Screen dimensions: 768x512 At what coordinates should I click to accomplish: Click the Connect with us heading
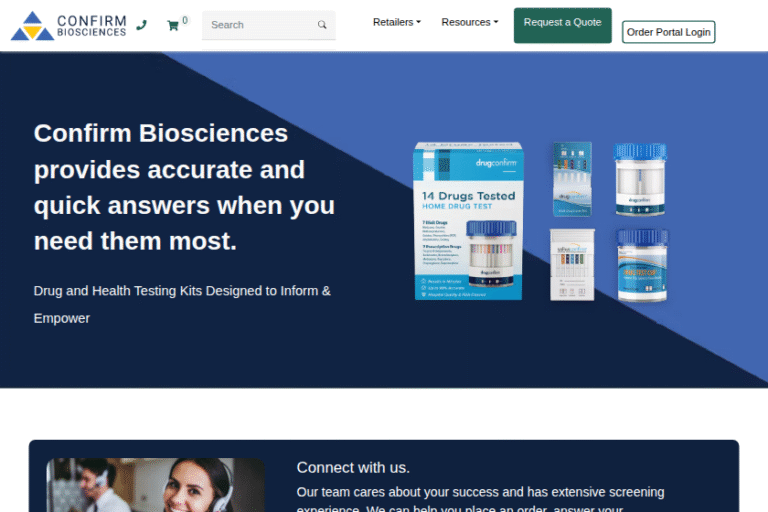coord(353,467)
